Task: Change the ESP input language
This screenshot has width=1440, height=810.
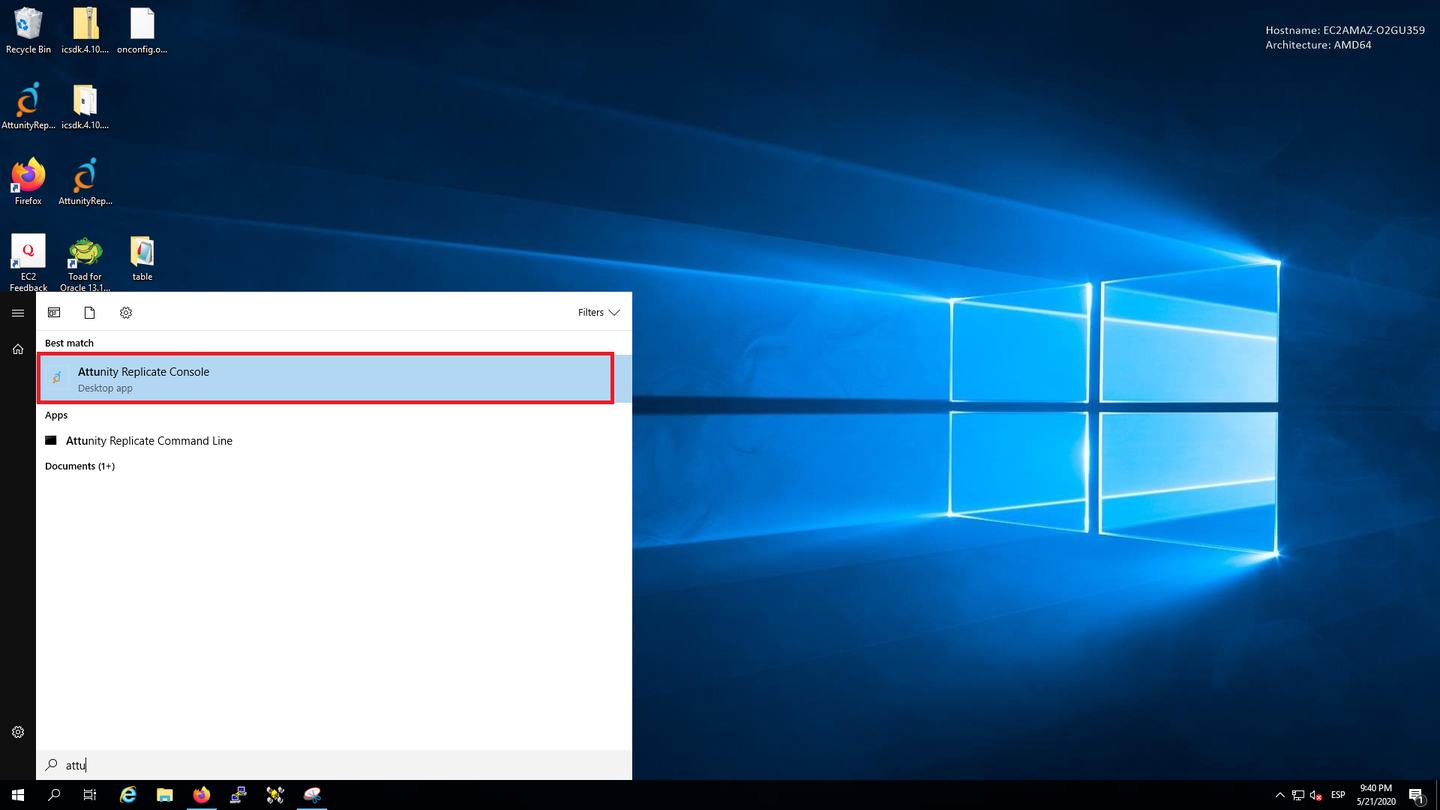Action: click(x=1338, y=795)
